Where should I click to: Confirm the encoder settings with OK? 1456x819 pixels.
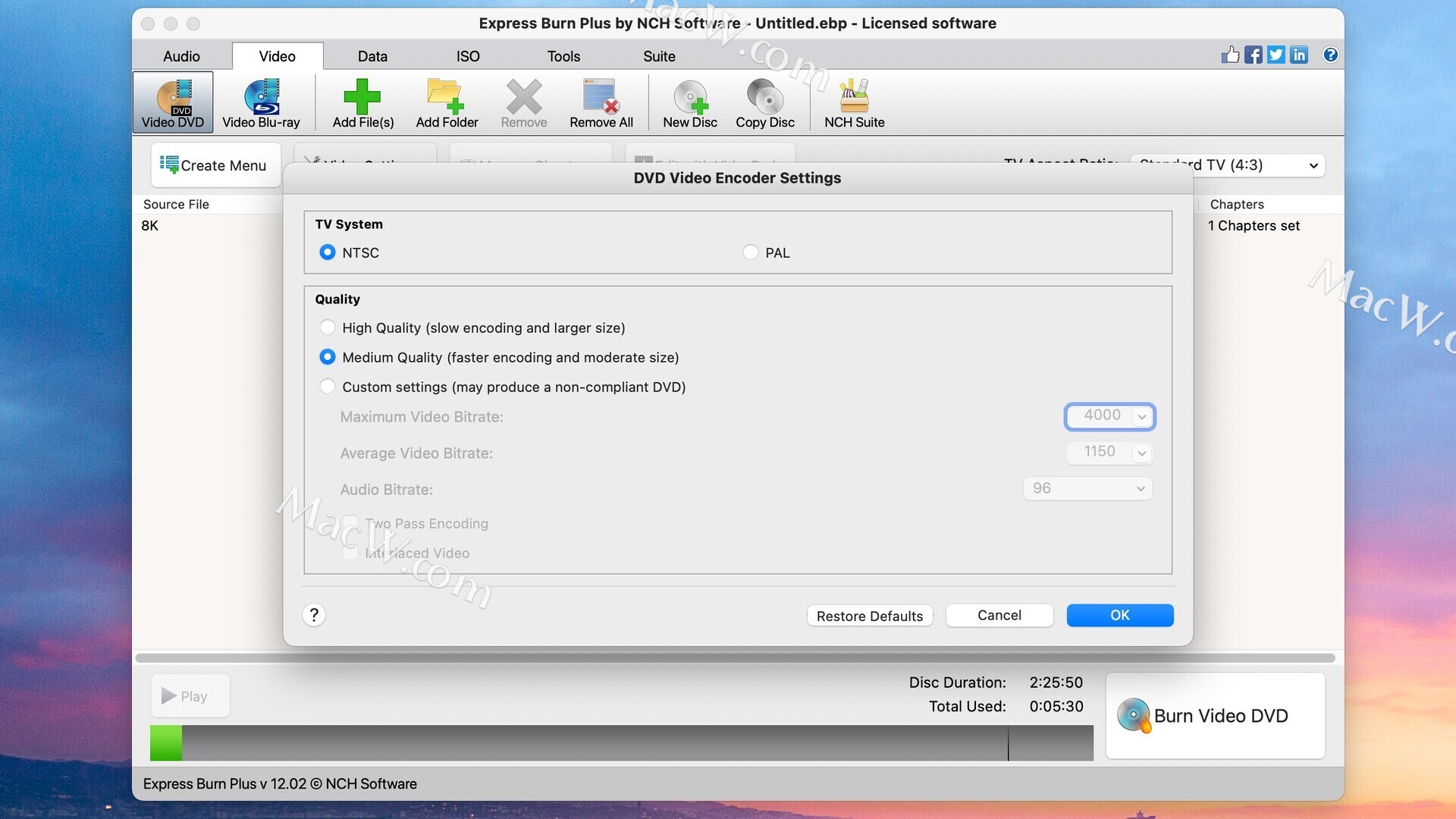(x=1119, y=615)
